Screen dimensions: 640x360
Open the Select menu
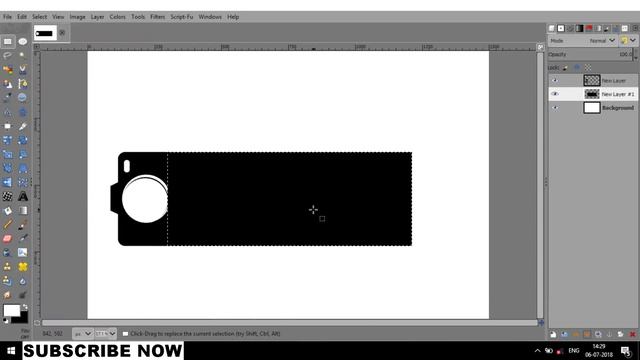coord(40,17)
